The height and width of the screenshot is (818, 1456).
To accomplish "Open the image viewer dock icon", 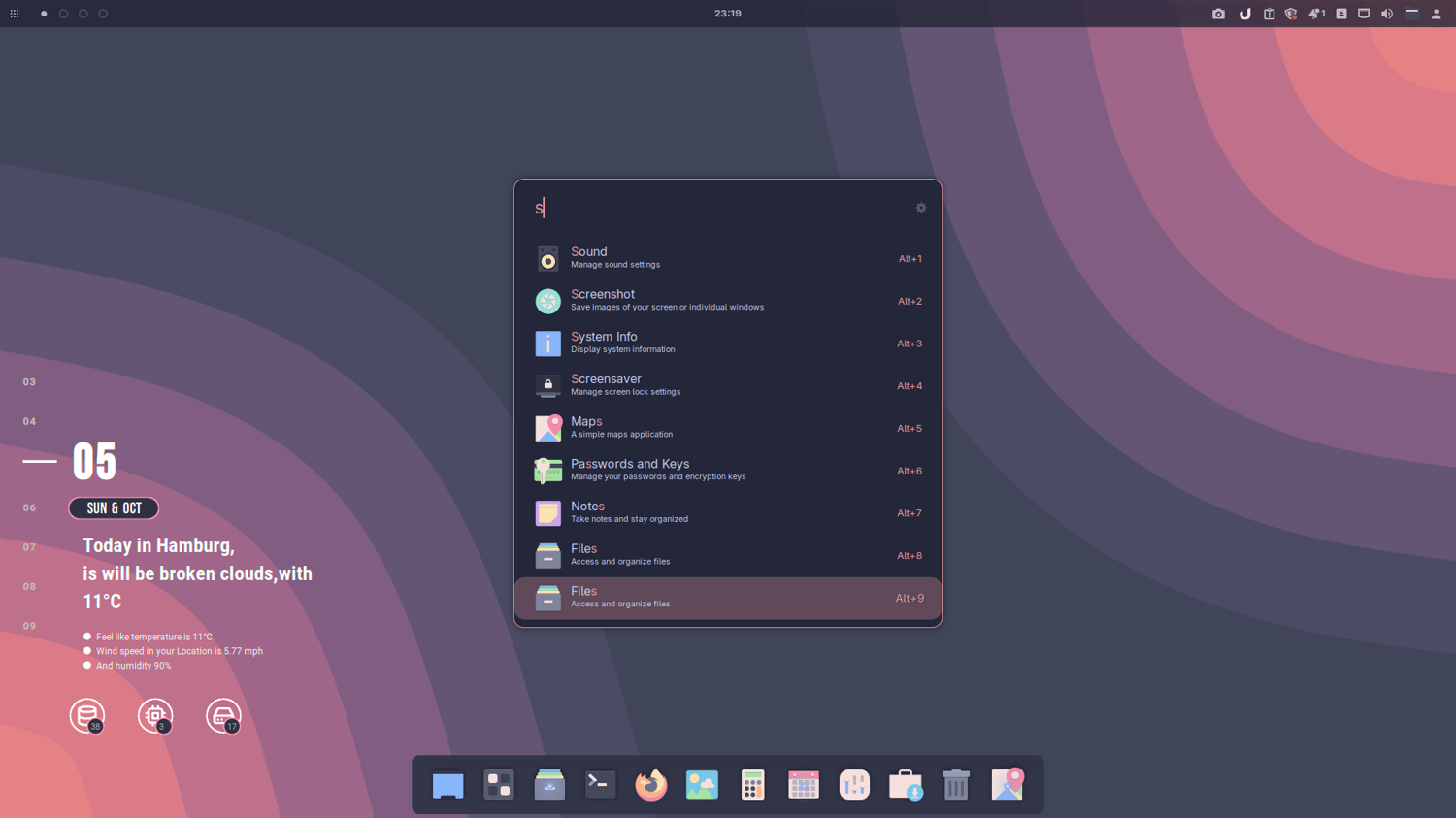I will pos(702,785).
